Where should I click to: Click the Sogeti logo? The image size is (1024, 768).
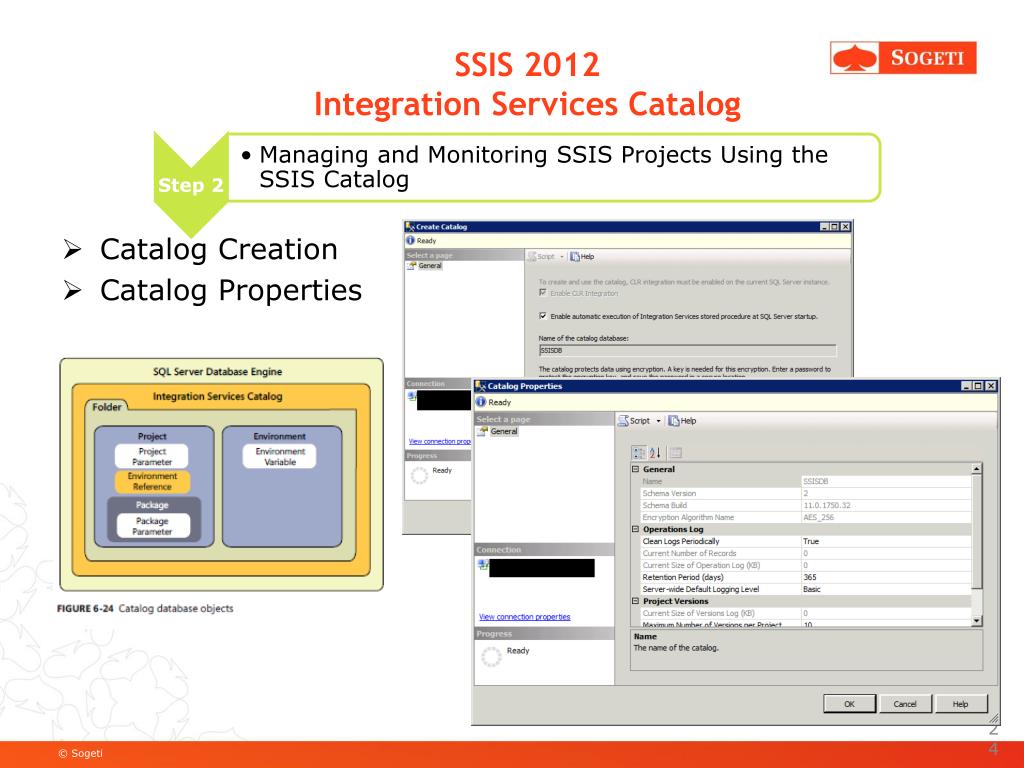pyautogui.click(x=903, y=57)
